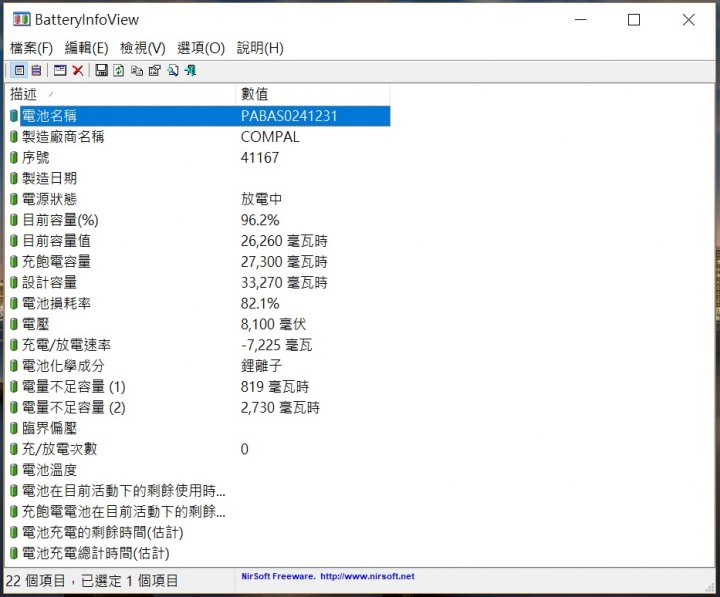Click the battery icon beside 電池名稱

(14, 116)
